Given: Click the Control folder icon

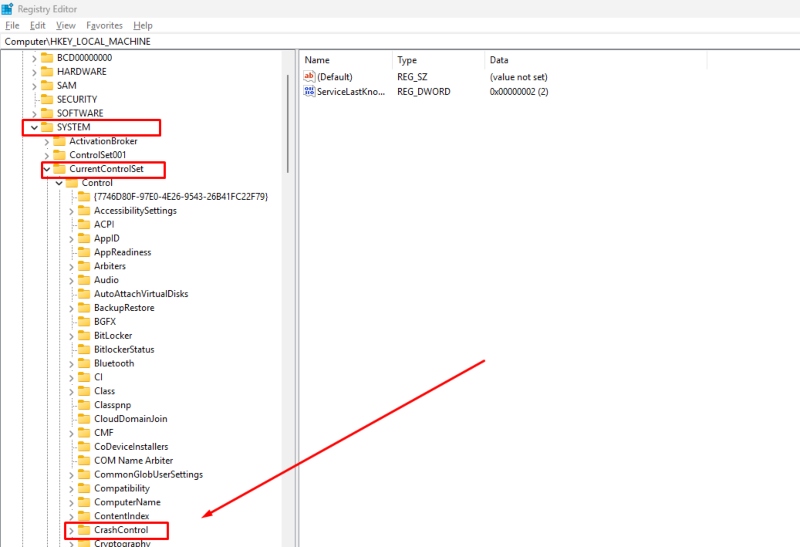Looking at the screenshot, I should click(72, 182).
